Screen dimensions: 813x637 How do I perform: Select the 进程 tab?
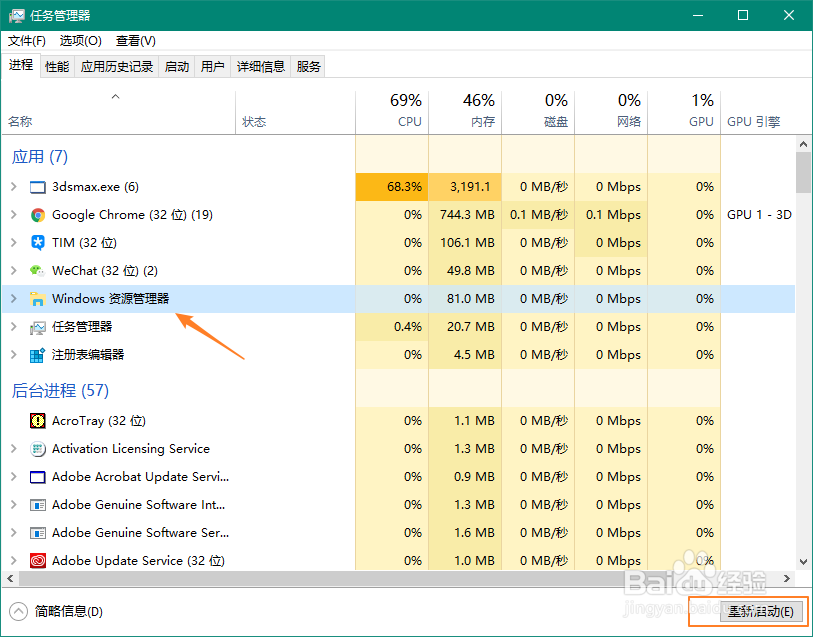pos(21,65)
